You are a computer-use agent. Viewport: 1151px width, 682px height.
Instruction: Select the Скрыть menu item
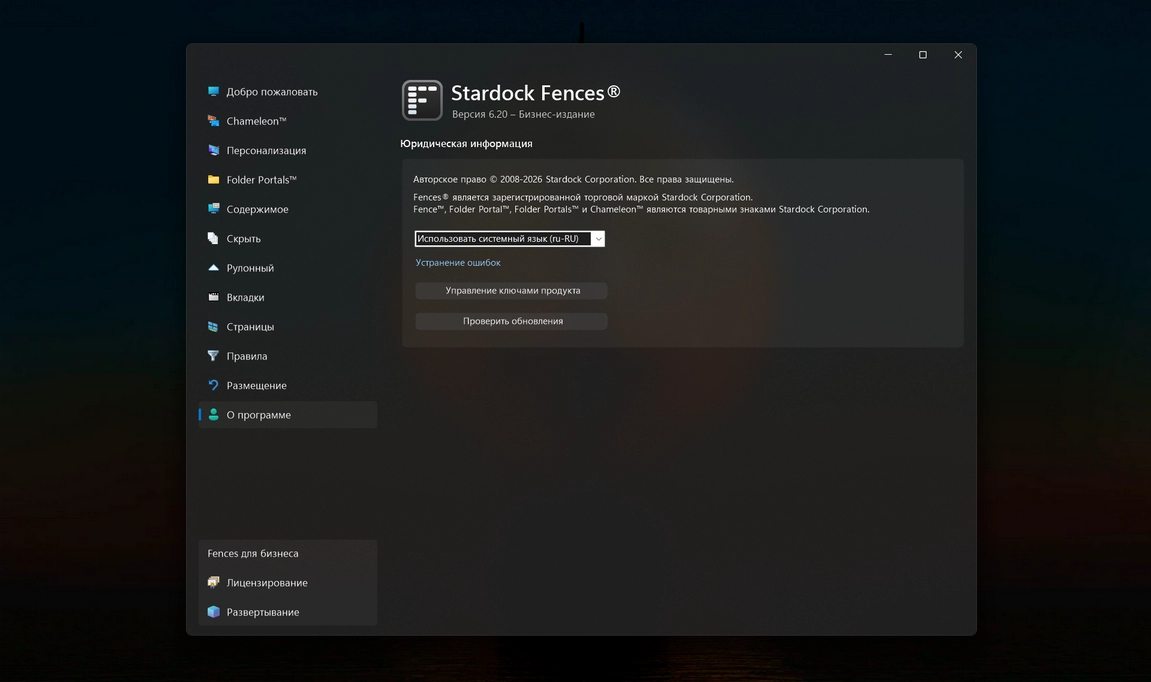tap(288, 239)
